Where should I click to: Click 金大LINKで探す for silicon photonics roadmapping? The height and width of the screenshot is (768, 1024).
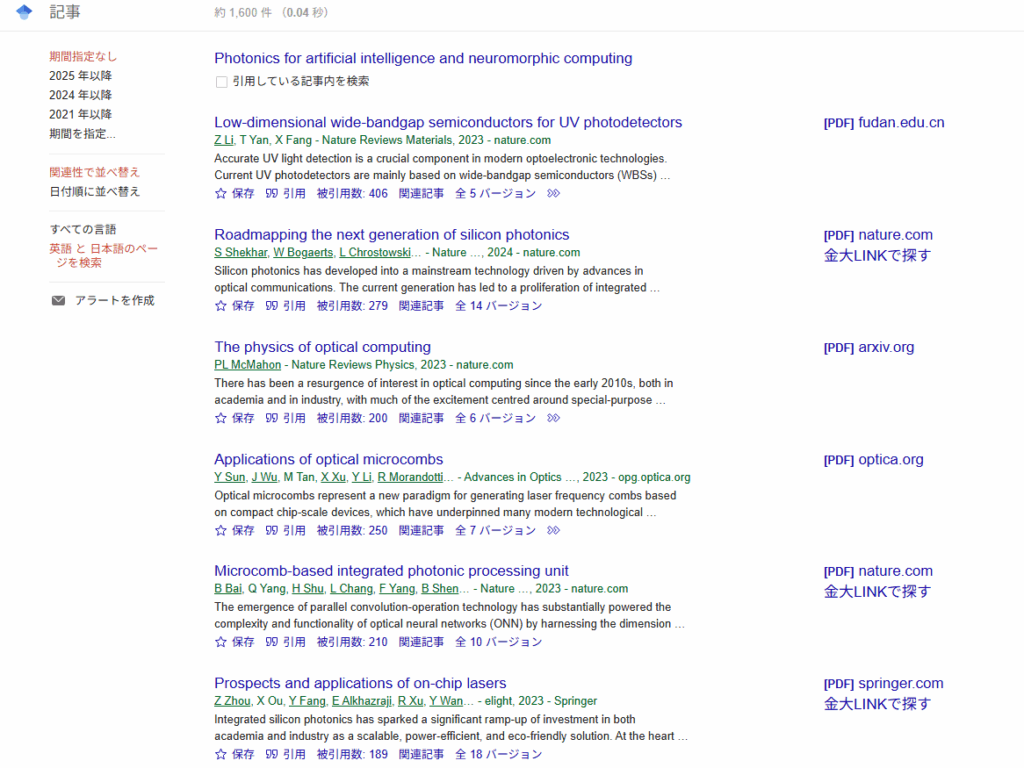pos(877,255)
